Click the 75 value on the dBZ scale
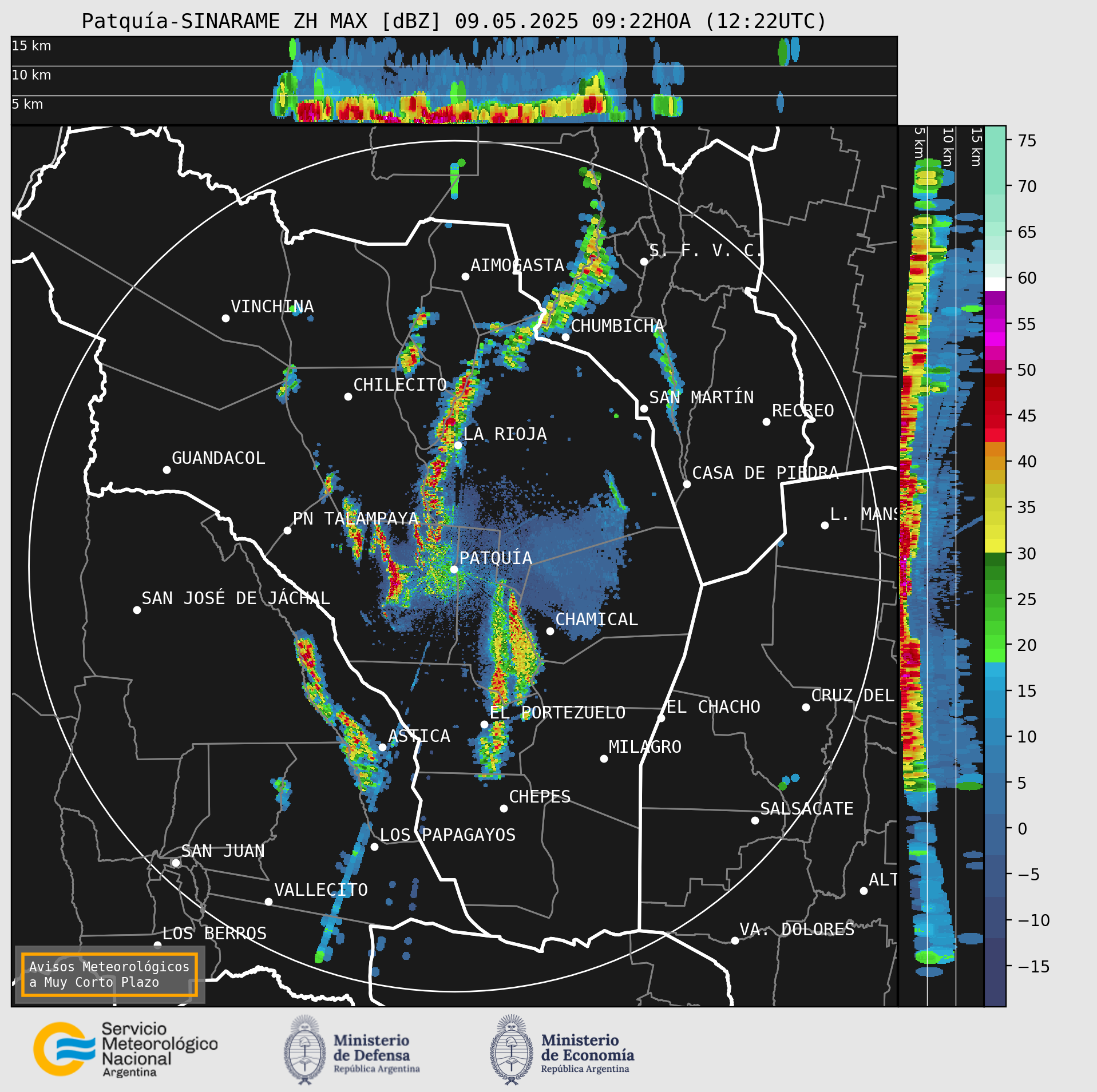The image size is (1097, 1092). [x=1027, y=140]
